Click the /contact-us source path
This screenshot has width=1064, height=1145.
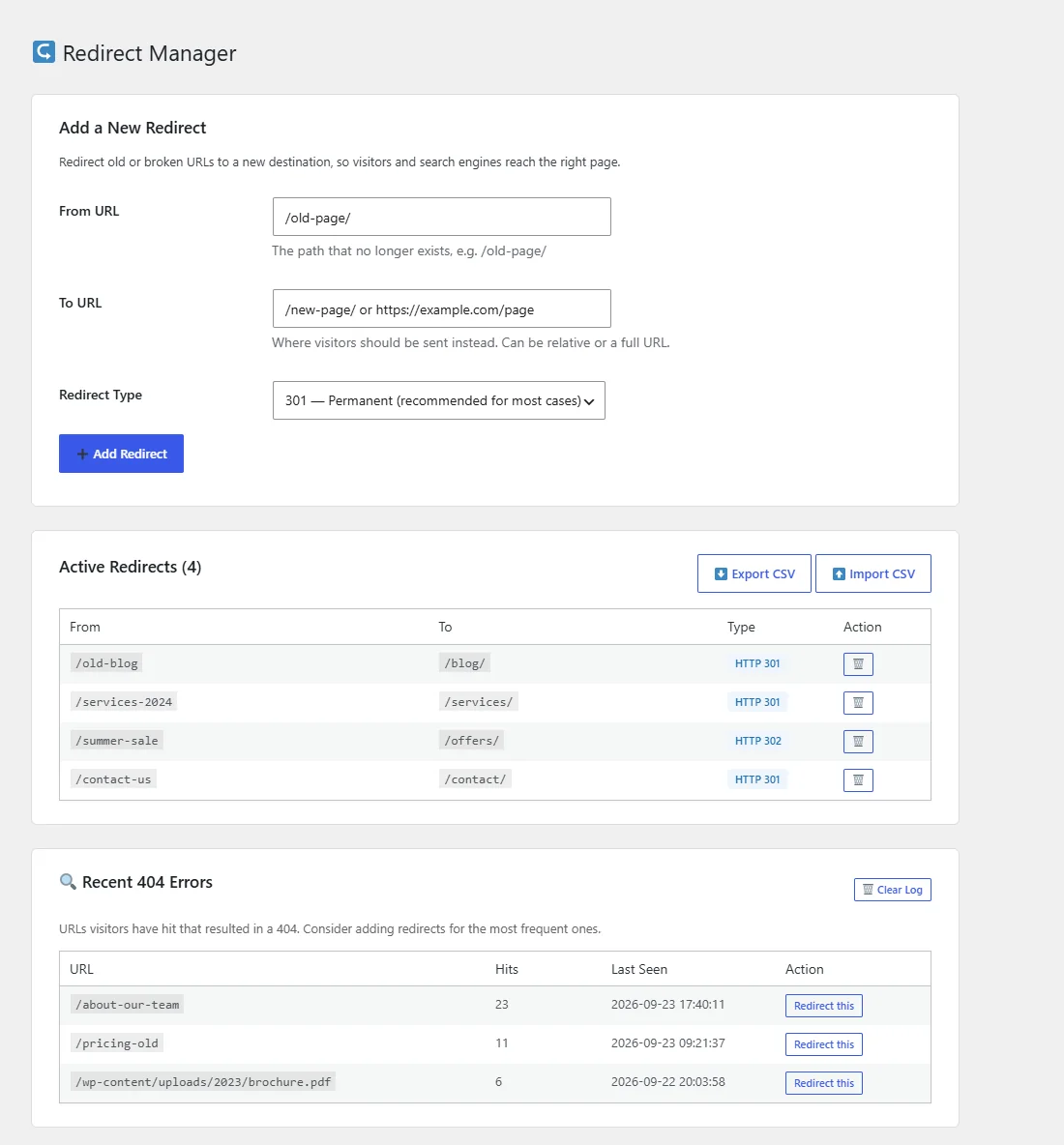pyautogui.click(x=113, y=779)
